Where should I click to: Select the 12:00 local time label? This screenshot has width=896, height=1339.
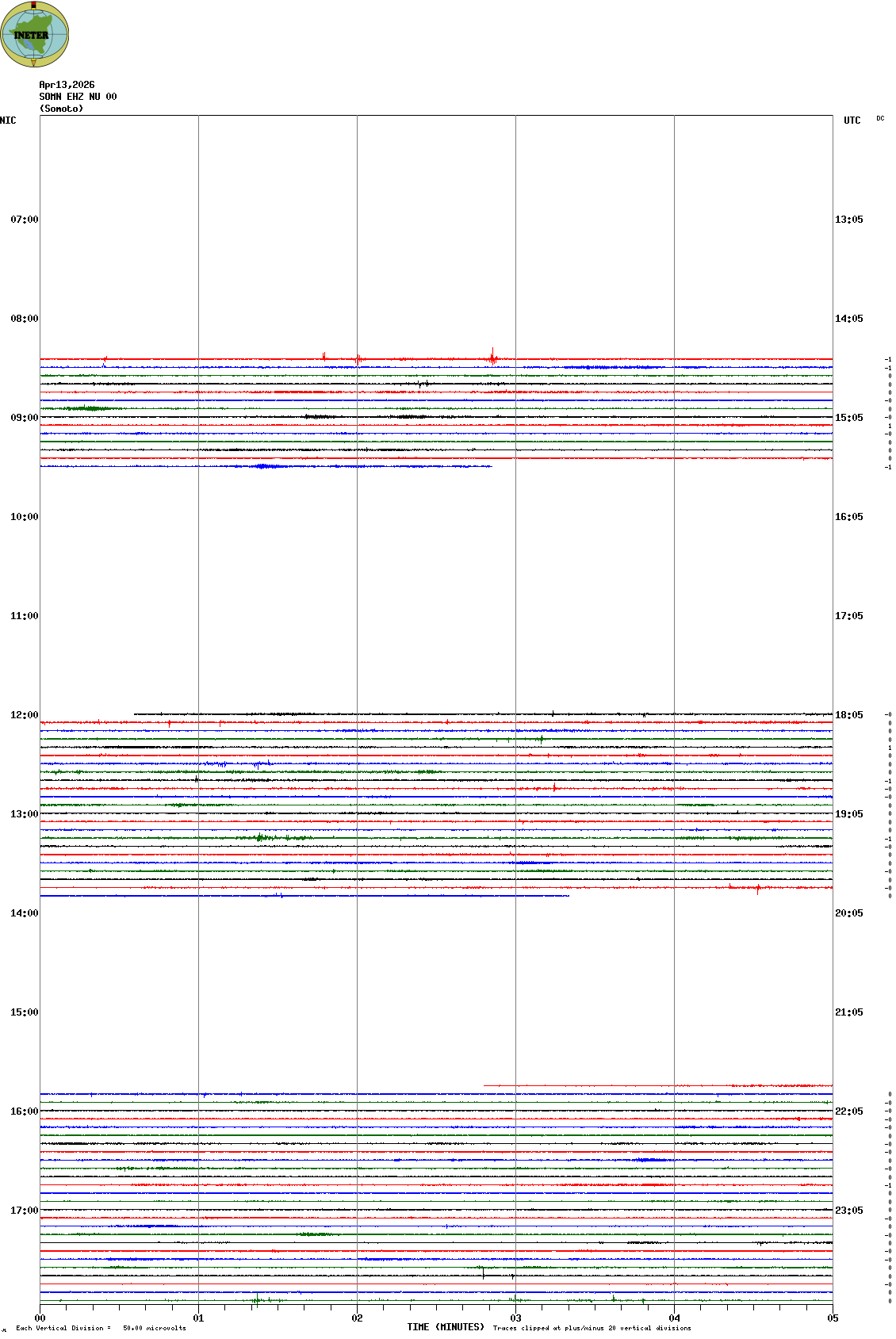24,715
